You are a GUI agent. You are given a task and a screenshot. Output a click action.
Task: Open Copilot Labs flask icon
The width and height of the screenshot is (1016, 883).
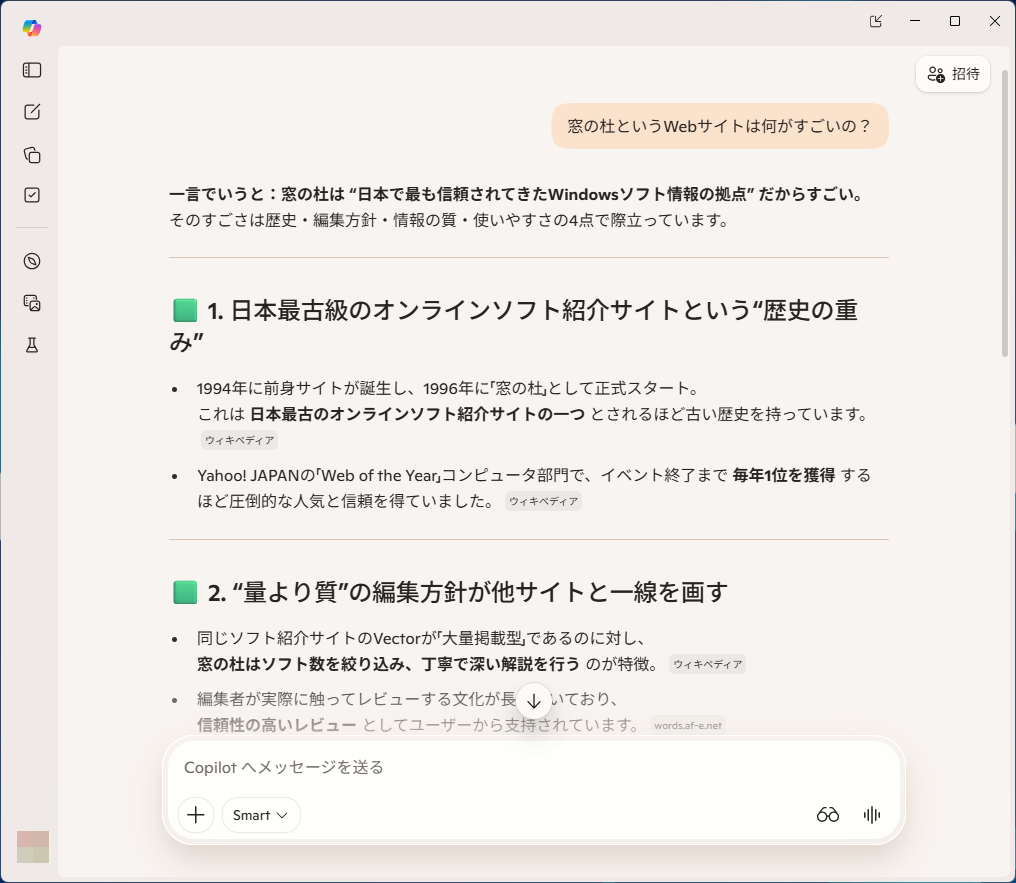click(31, 344)
